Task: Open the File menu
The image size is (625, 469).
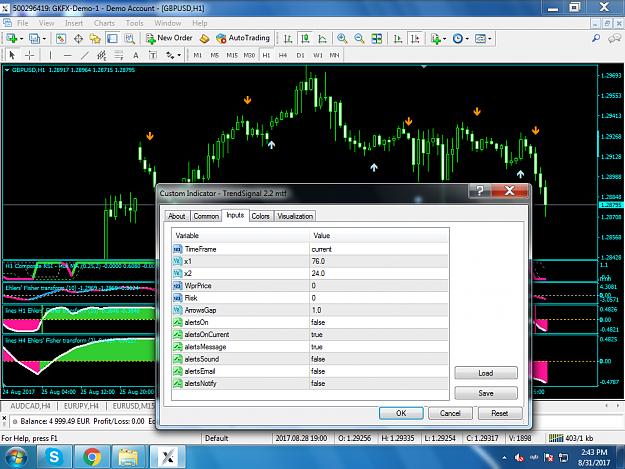Action: click(23, 23)
